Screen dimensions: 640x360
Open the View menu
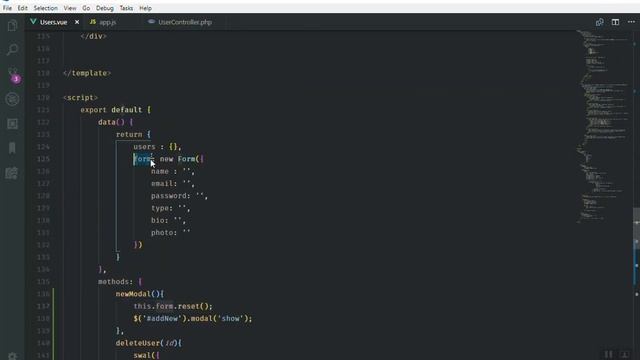tap(70, 8)
